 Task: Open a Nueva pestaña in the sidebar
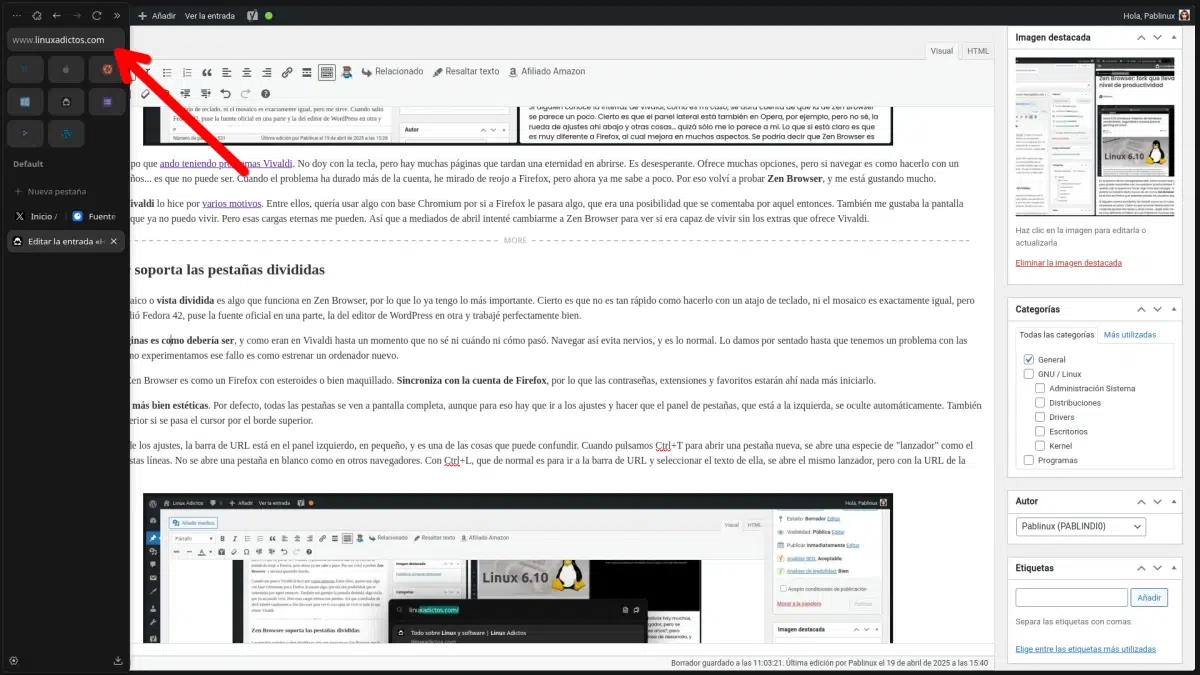coord(51,191)
